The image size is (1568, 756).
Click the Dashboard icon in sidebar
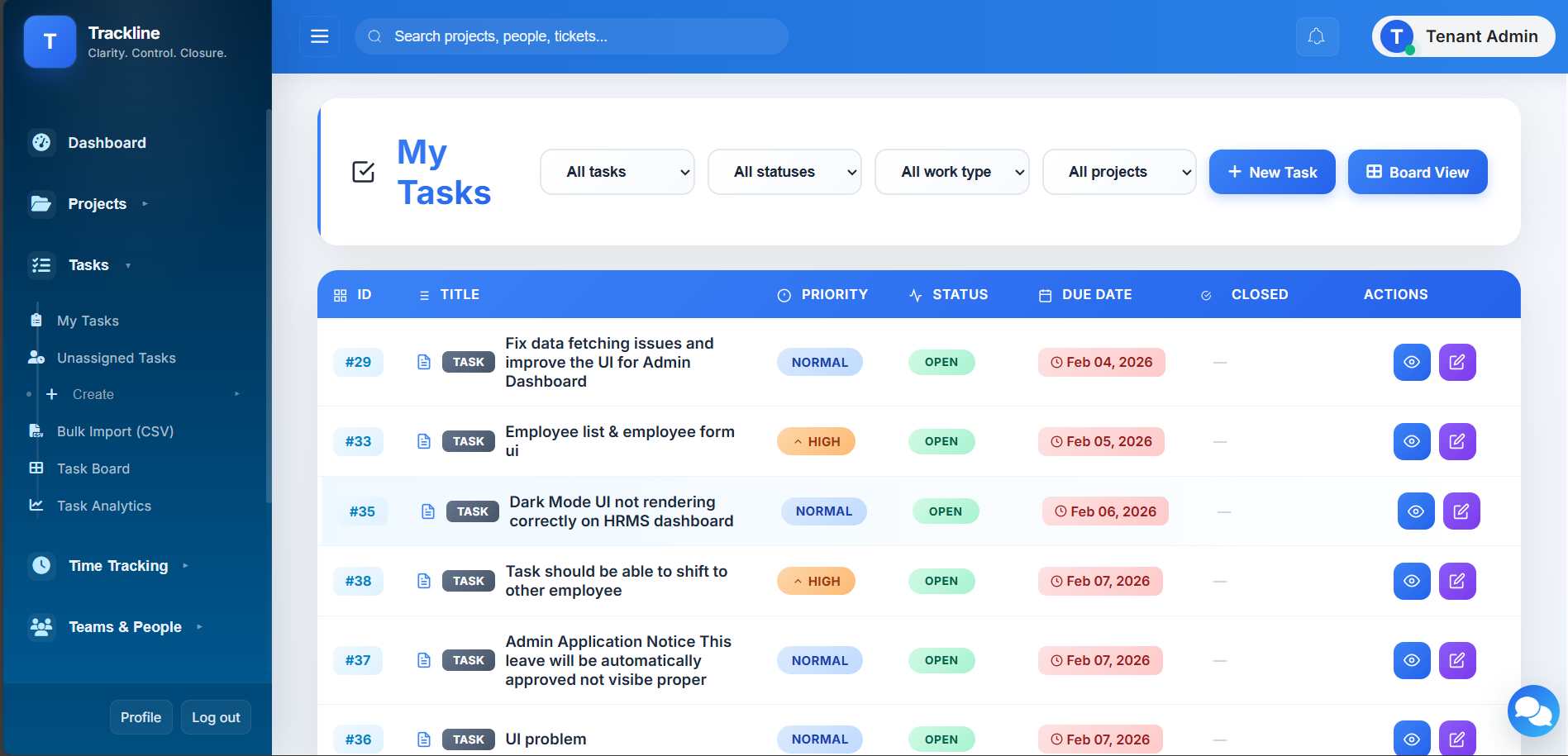click(x=41, y=142)
